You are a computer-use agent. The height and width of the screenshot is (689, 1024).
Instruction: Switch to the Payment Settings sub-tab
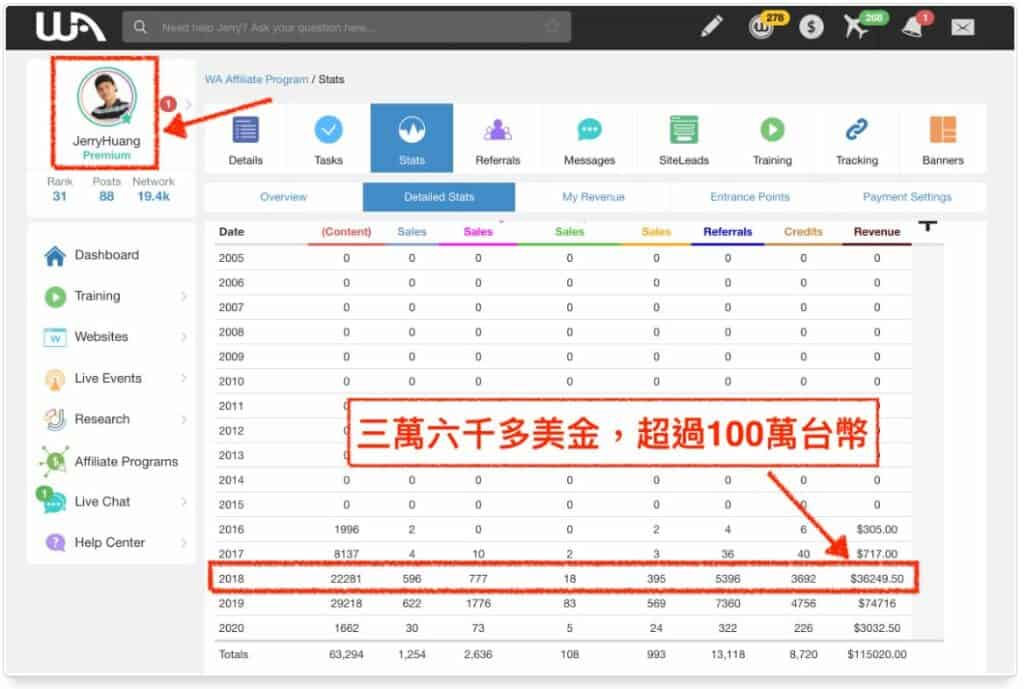[x=907, y=197]
